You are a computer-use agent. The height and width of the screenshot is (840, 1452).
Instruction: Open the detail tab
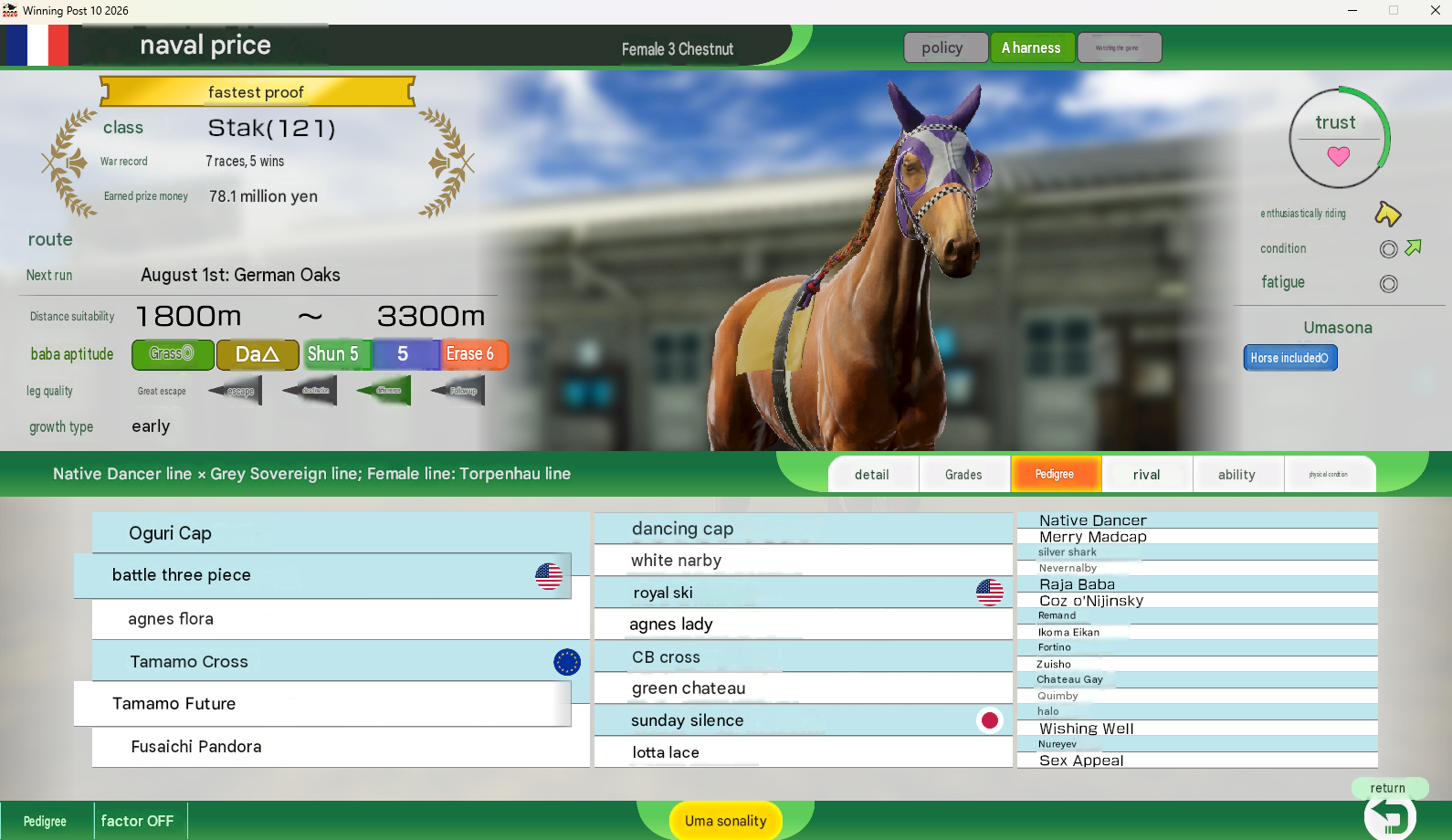(x=872, y=475)
